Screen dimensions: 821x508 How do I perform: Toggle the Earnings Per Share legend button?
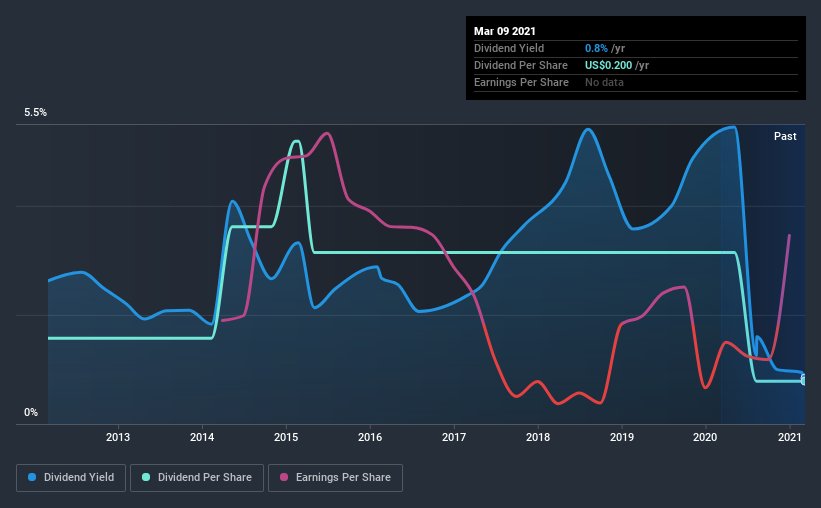pos(336,478)
